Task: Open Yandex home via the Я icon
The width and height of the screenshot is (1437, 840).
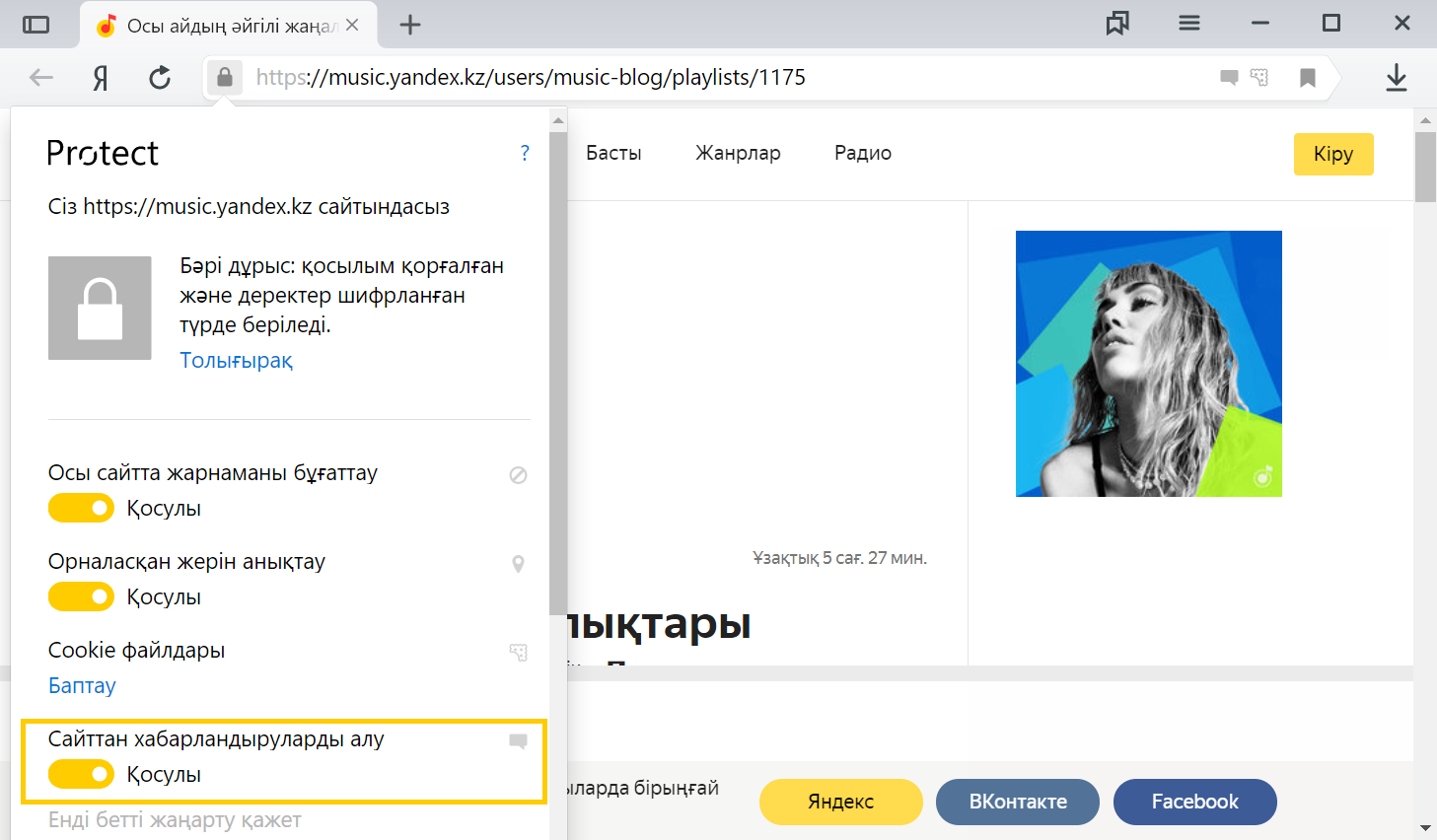Action: point(100,77)
